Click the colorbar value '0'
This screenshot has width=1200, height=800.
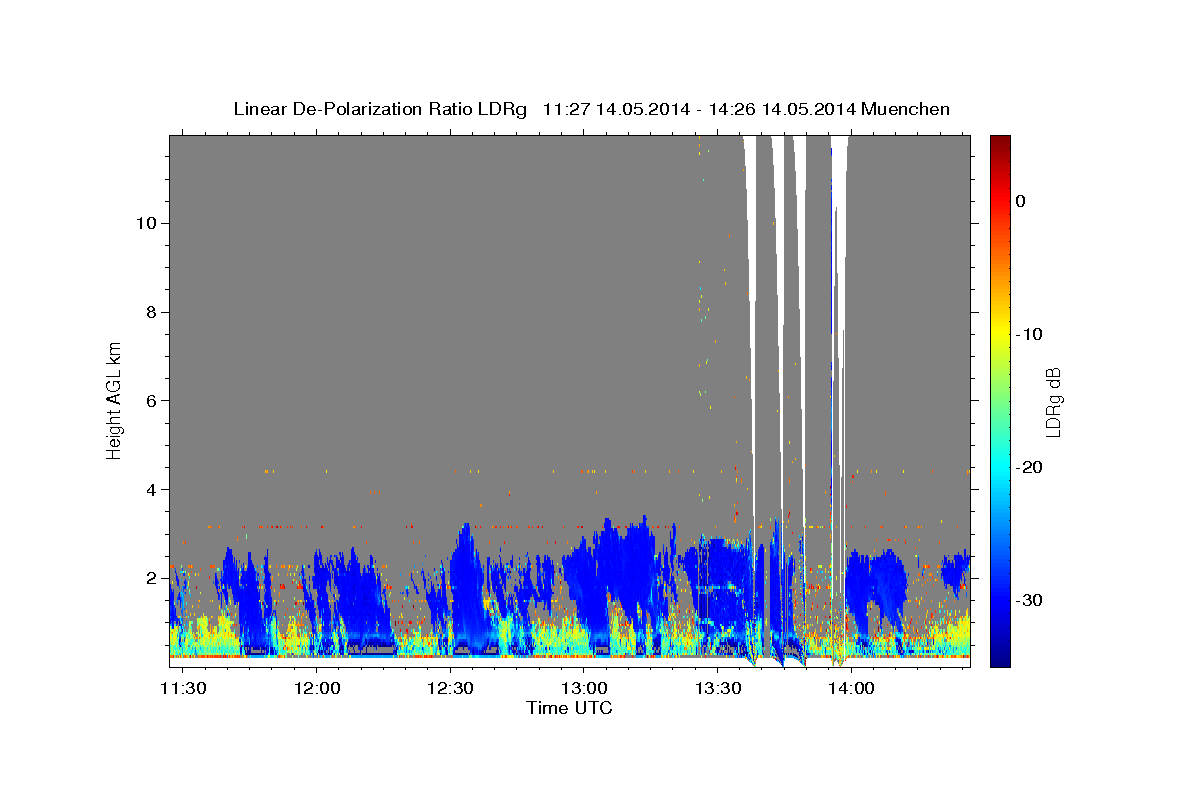click(x=1021, y=201)
